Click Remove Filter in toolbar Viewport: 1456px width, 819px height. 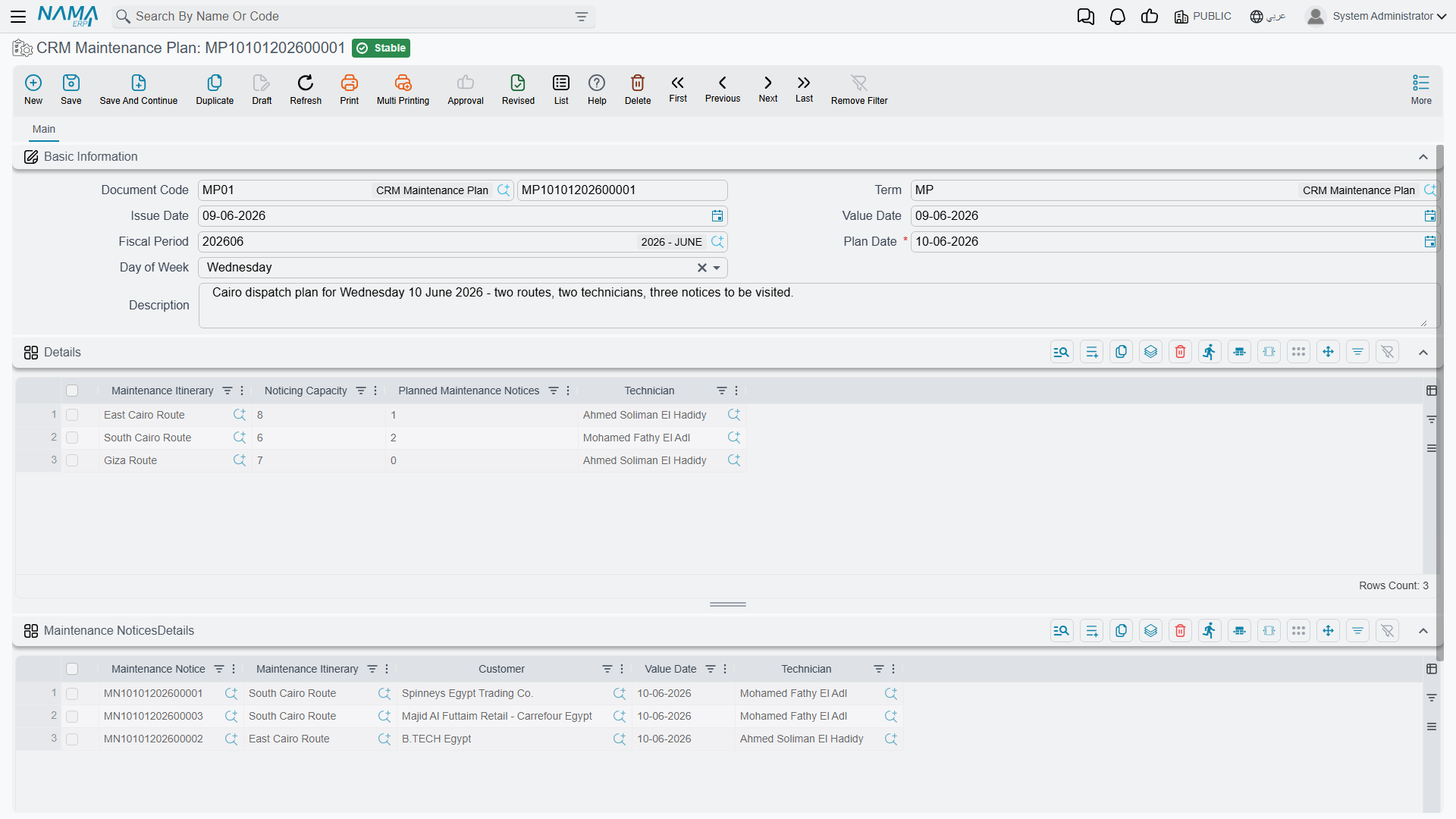pos(859,89)
